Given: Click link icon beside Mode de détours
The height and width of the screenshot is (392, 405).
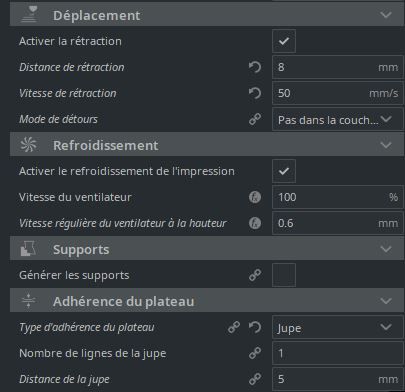Looking at the screenshot, I should pos(255,119).
